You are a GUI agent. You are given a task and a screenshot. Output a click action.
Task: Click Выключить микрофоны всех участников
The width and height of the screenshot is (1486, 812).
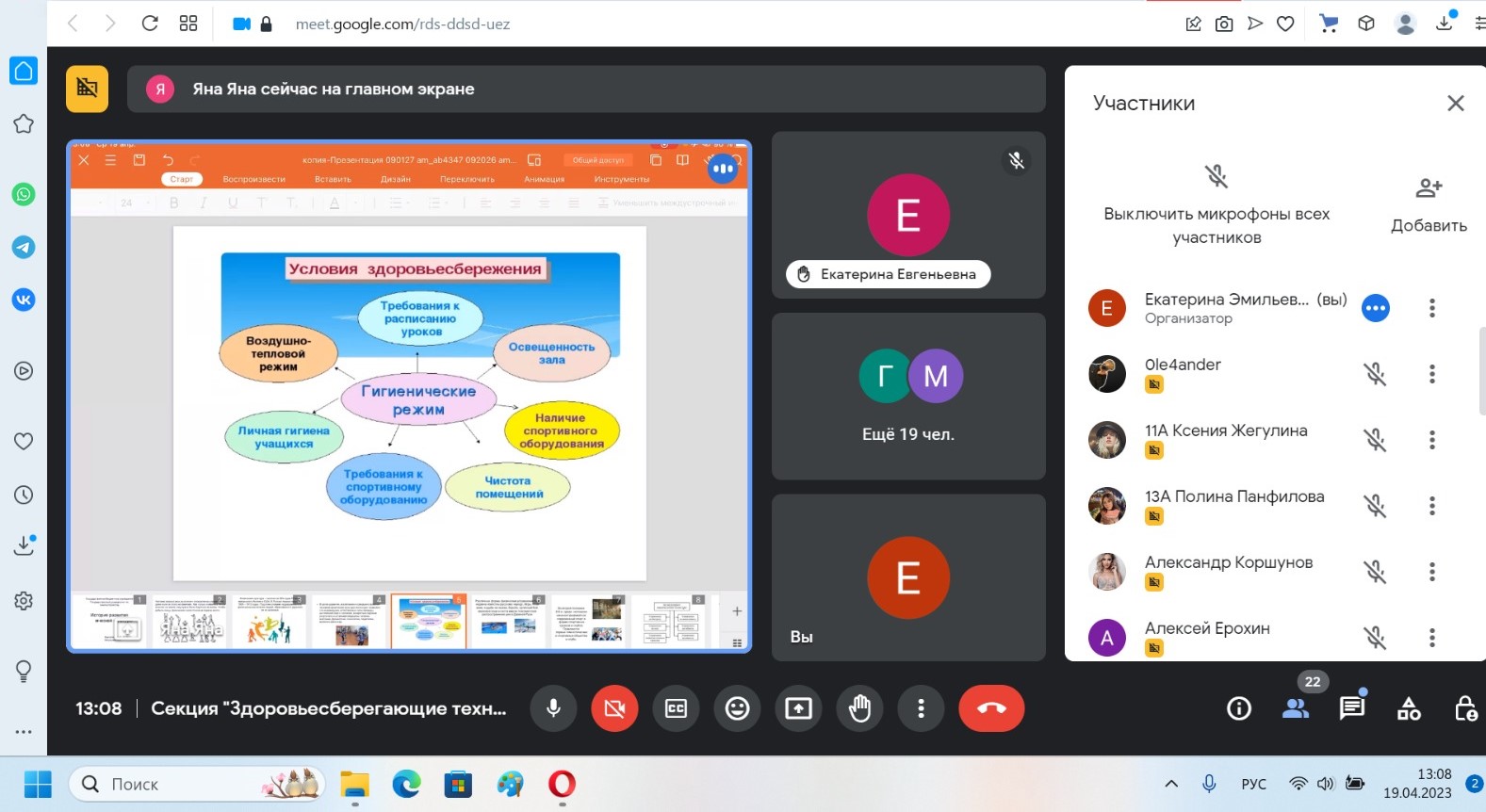click(x=1217, y=205)
